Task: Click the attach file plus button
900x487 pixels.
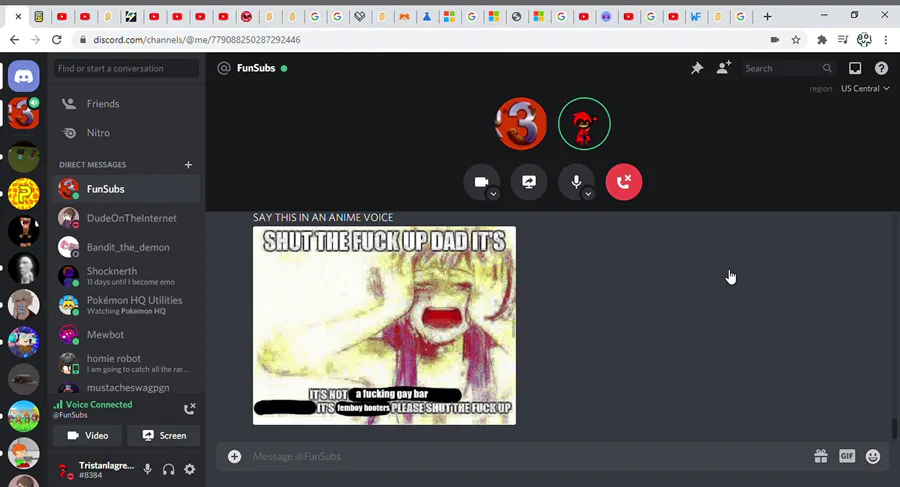Action: click(x=234, y=457)
